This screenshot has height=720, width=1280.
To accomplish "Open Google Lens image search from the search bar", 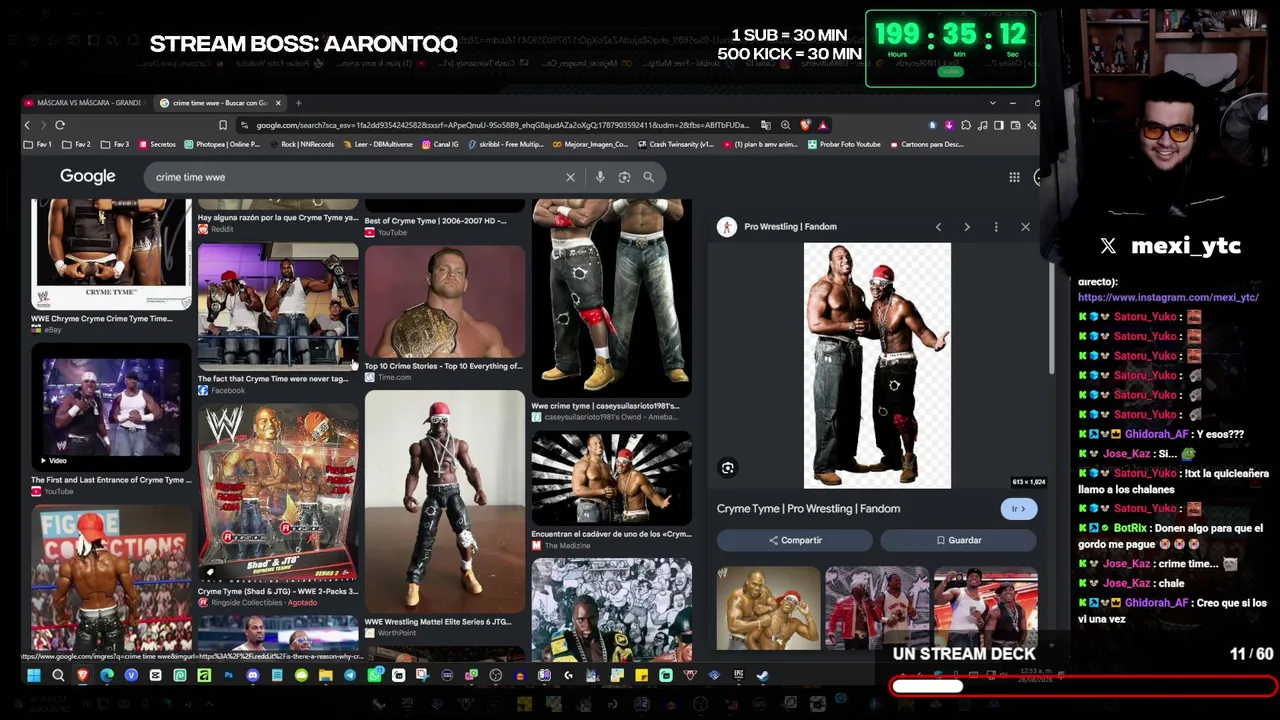I will [624, 177].
